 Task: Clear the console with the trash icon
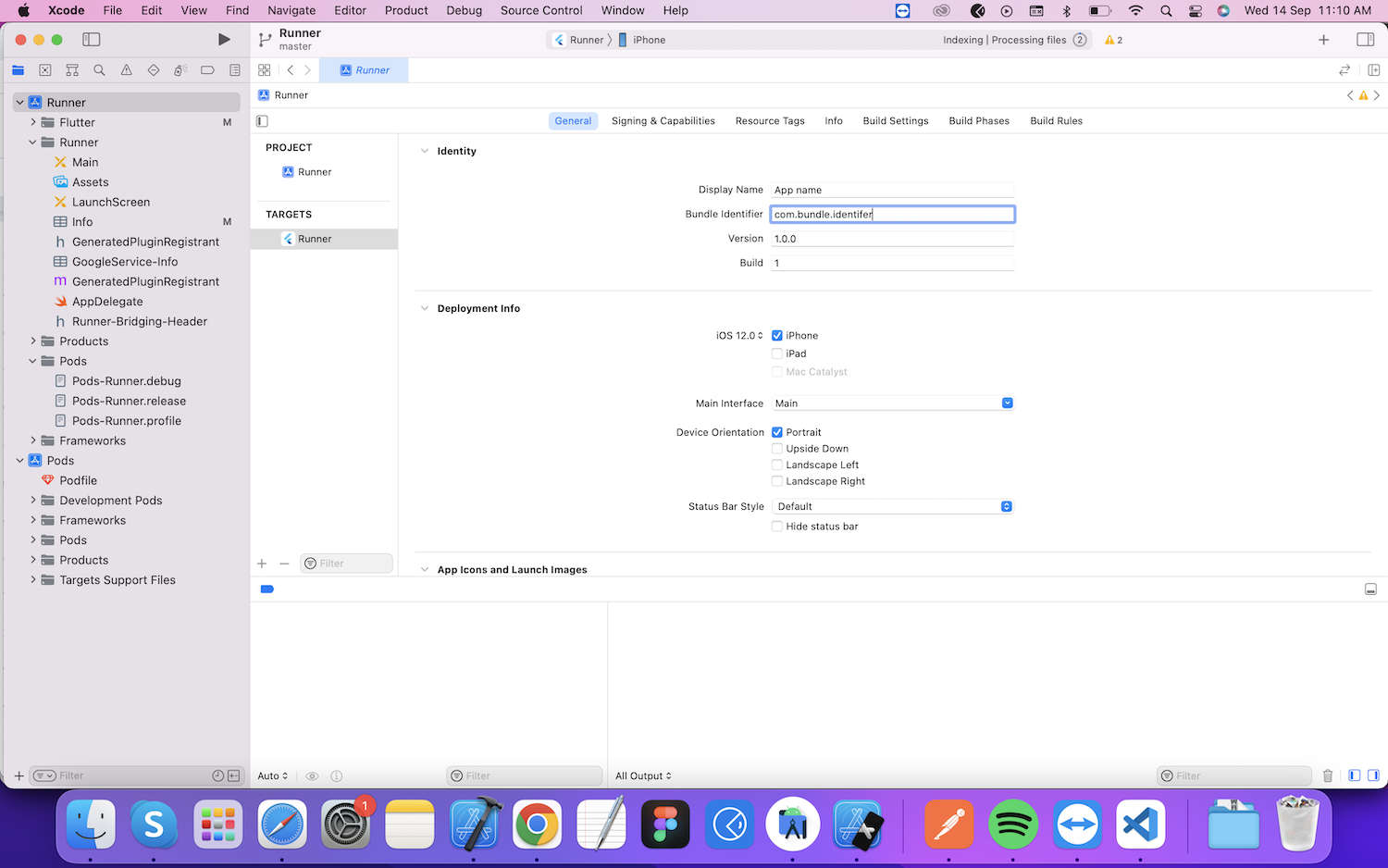1328,775
